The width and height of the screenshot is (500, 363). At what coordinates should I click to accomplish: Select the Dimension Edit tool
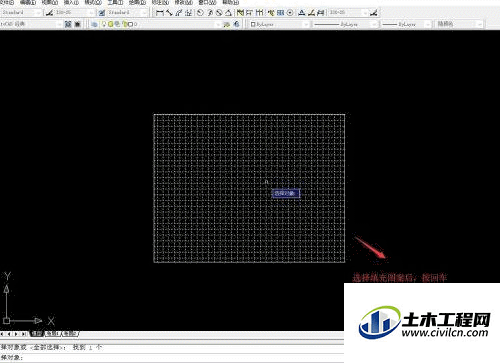click(x=302, y=13)
